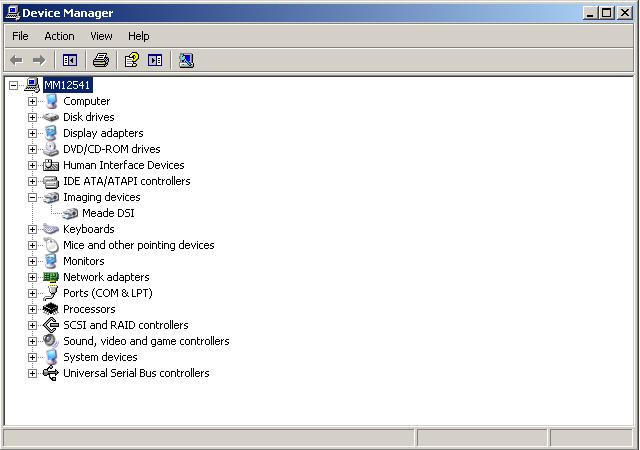Collapse the Imaging devices node
Screen dimensions: 640x450
pos(32,197)
